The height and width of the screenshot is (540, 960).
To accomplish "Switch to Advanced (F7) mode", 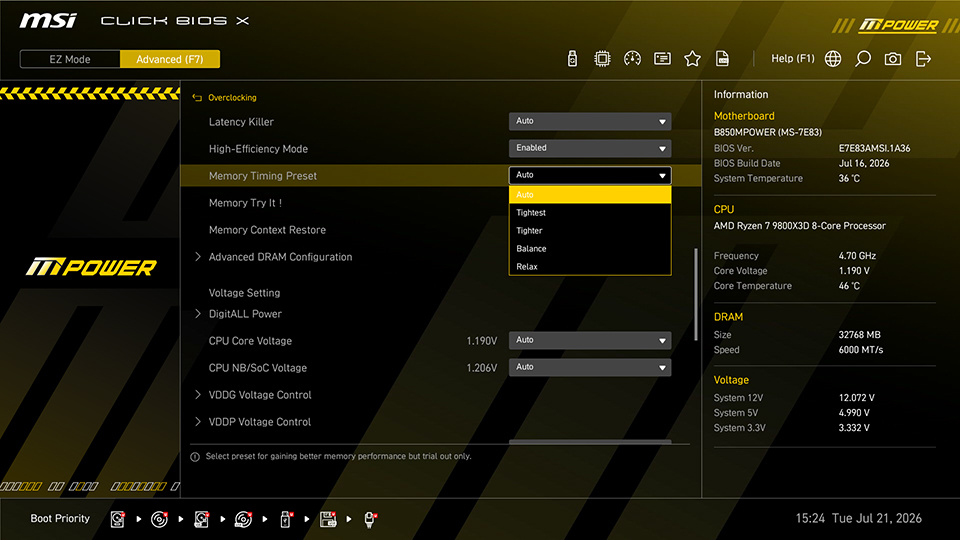I will click(170, 59).
